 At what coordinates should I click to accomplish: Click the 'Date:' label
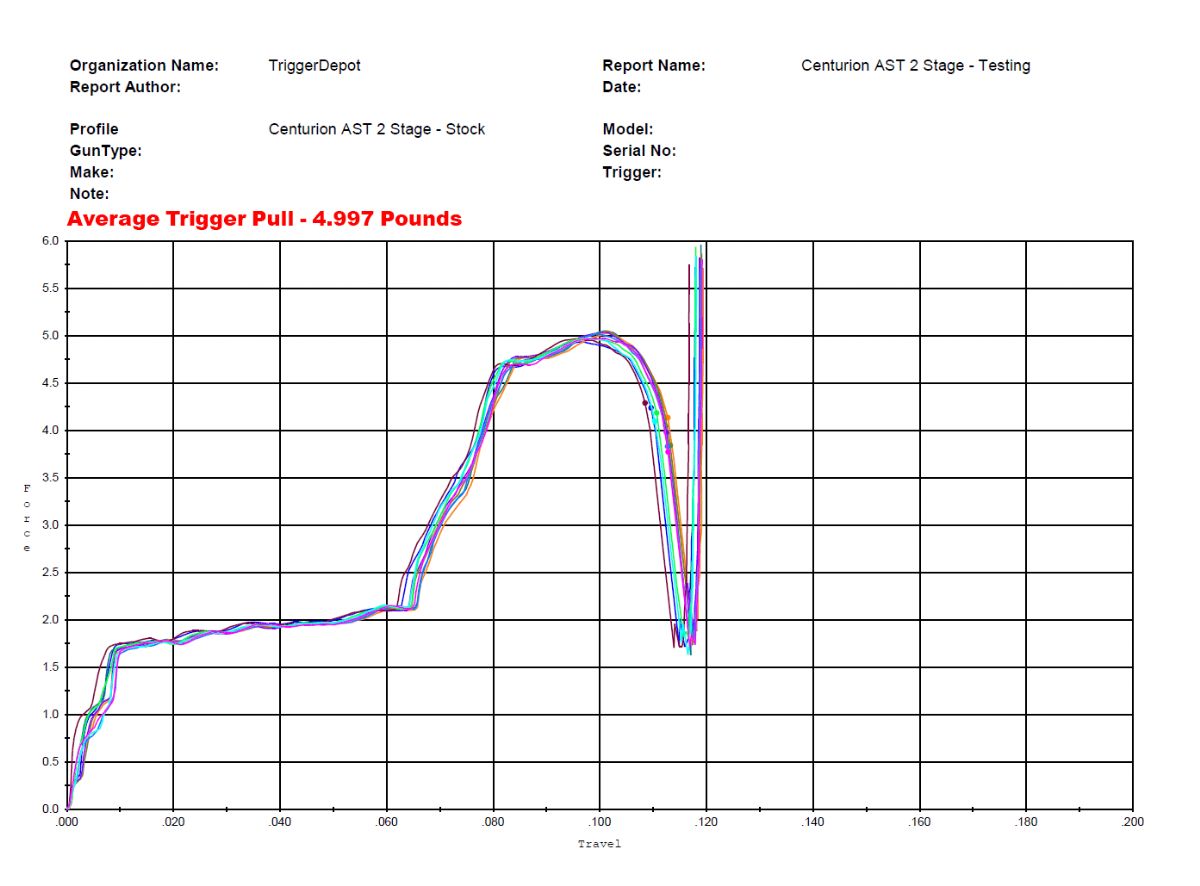tap(622, 87)
